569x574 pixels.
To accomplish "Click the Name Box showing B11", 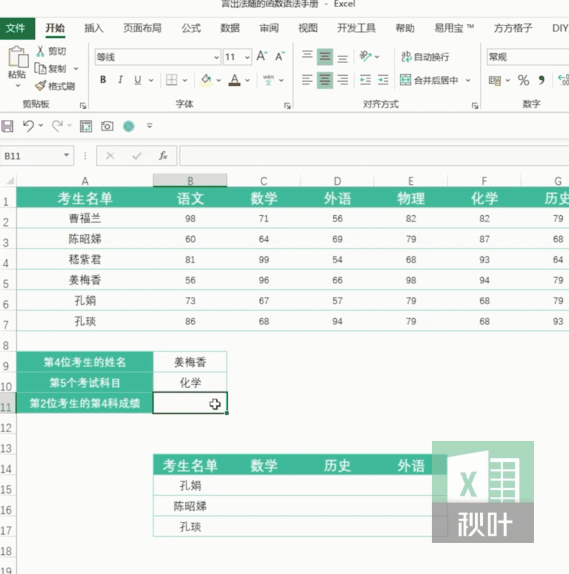I will (37, 156).
